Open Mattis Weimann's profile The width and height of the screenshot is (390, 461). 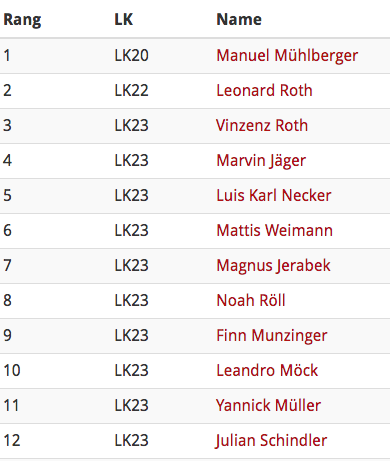tap(274, 230)
